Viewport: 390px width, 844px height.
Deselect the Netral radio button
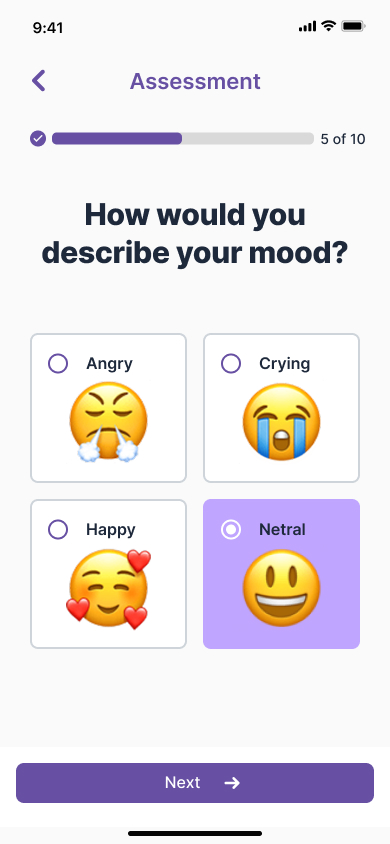point(231,530)
